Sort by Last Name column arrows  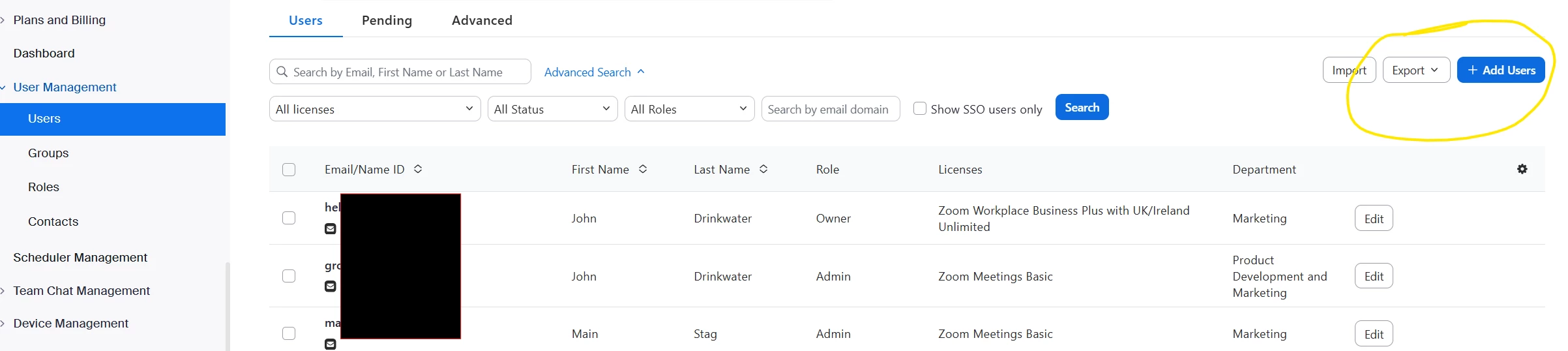tap(763, 169)
